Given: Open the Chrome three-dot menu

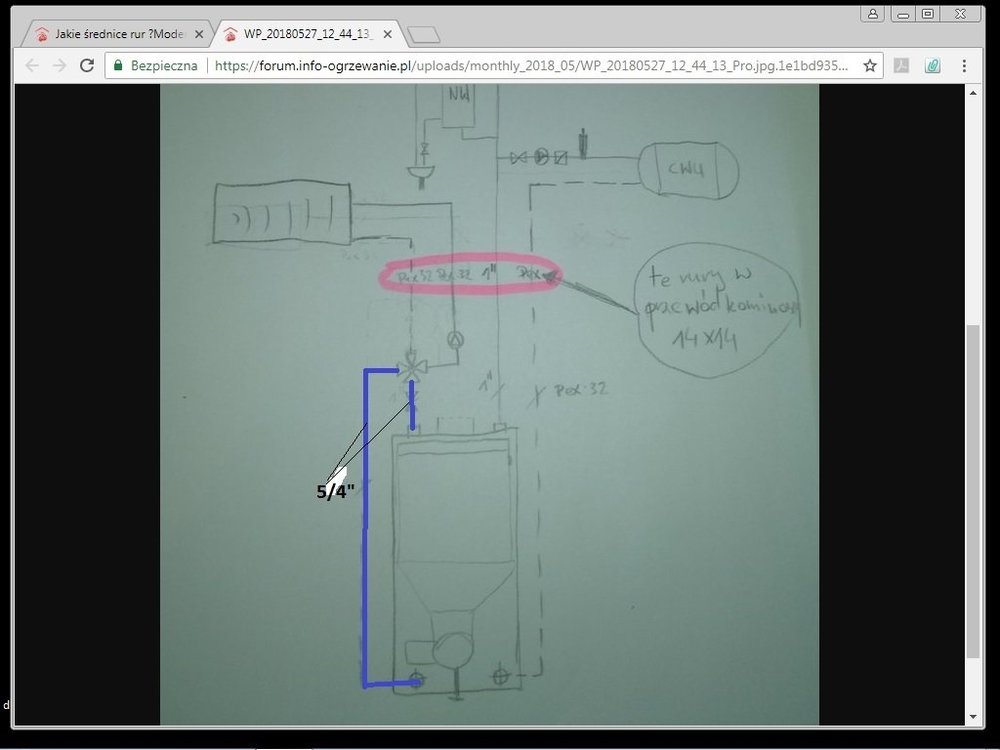Looking at the screenshot, I should click(964, 66).
